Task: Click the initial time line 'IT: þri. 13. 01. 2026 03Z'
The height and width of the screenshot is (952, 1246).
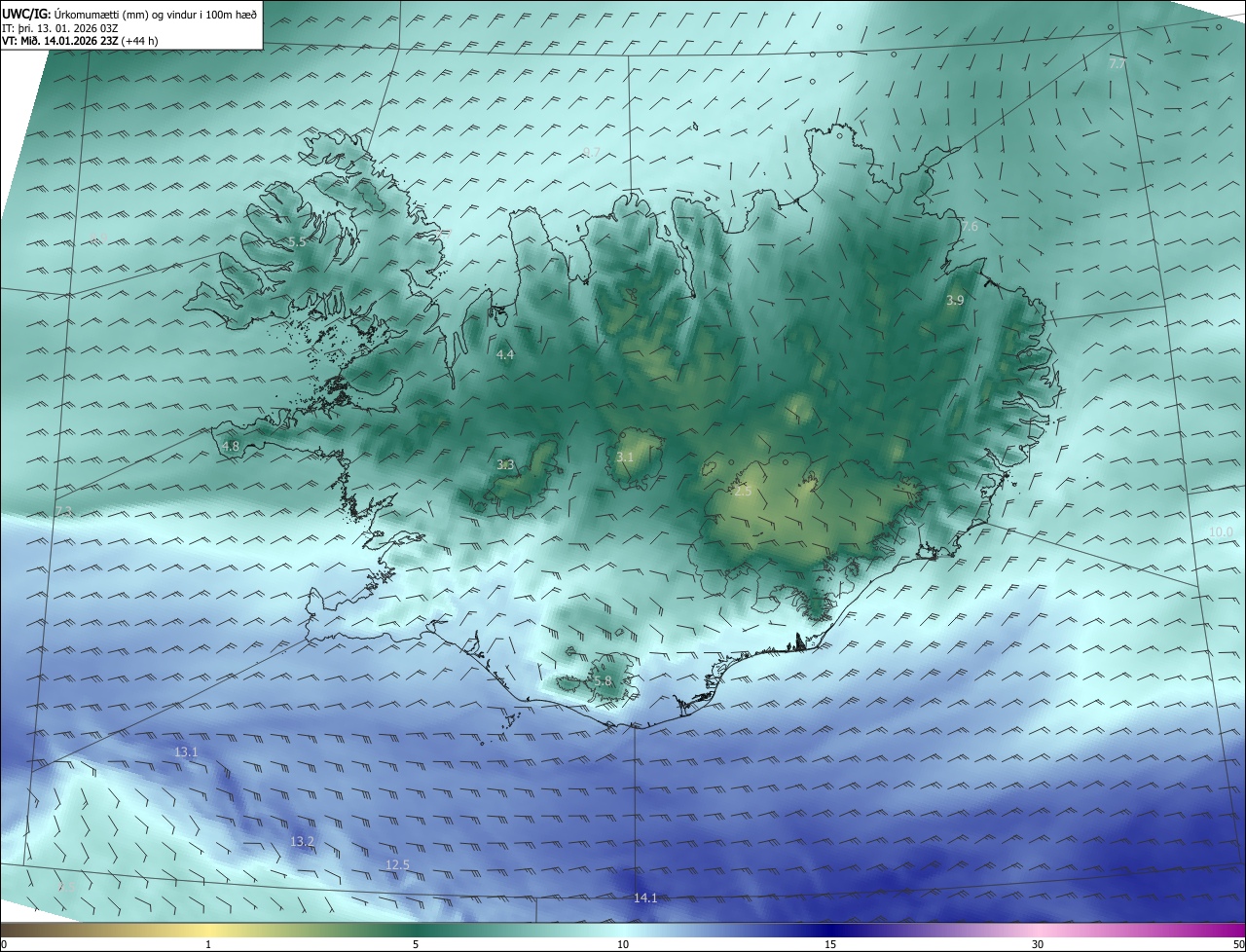Action: 60,28
